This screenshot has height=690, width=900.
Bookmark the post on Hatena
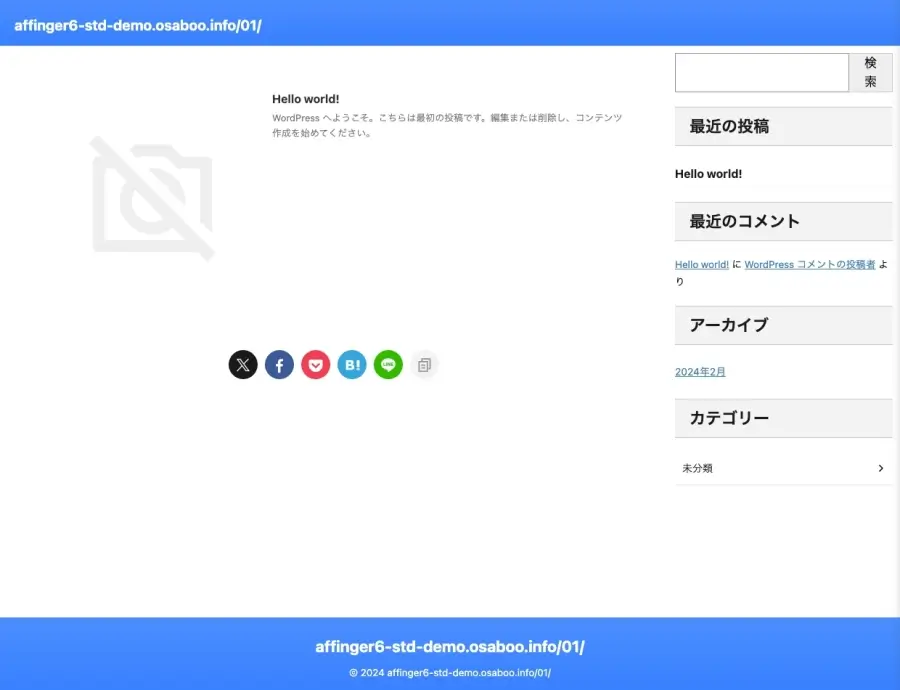[x=352, y=364]
